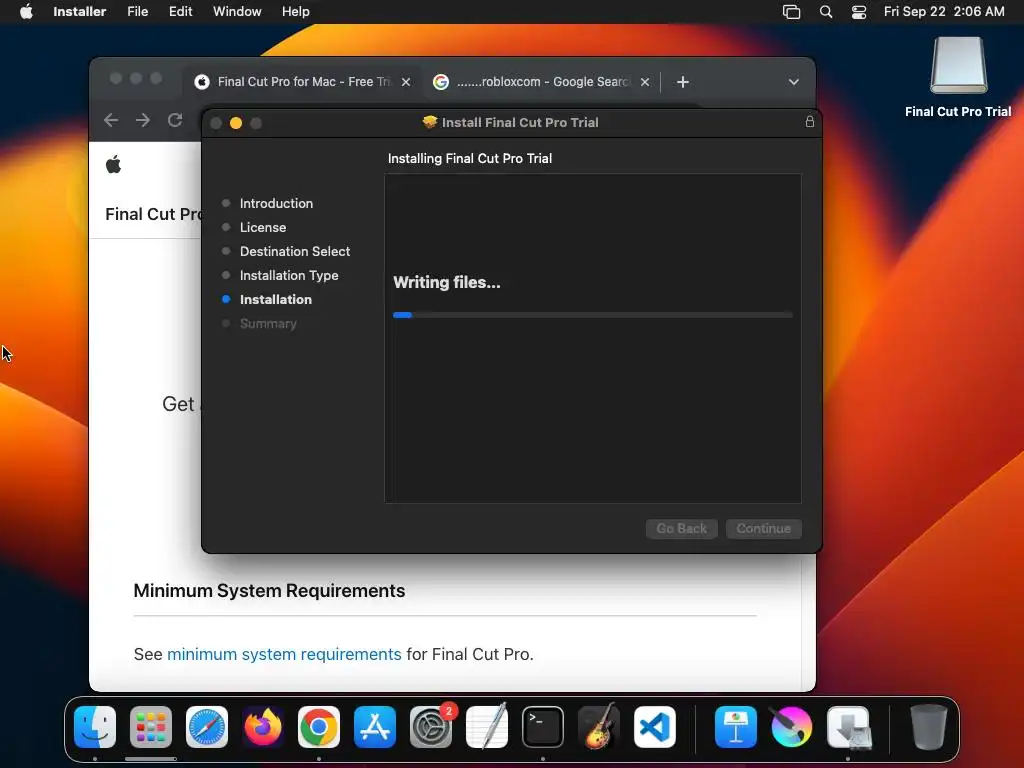Screen dimensions: 1024x768
Task: Follow the minimum system requirements link
Action: (x=284, y=654)
